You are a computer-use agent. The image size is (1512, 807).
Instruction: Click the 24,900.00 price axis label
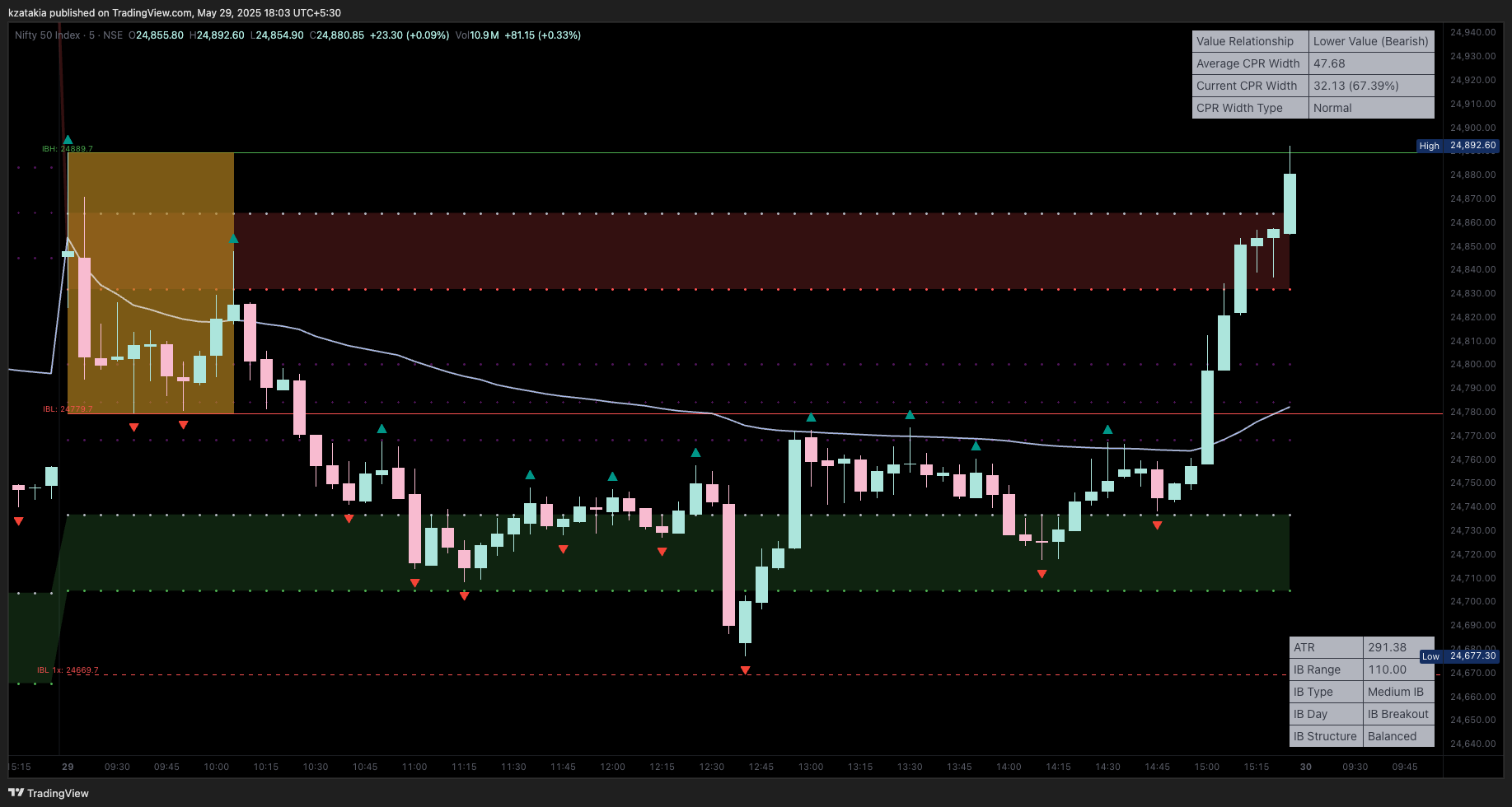coord(1473,128)
